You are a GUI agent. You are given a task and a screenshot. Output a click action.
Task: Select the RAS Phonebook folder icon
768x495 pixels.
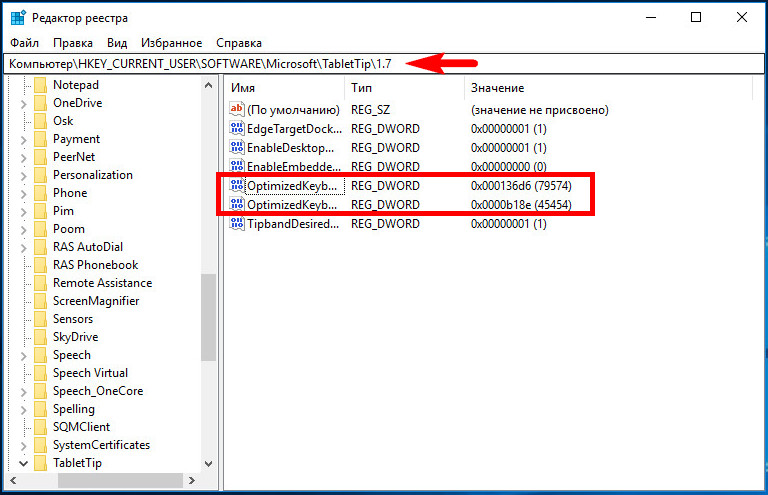[41, 265]
